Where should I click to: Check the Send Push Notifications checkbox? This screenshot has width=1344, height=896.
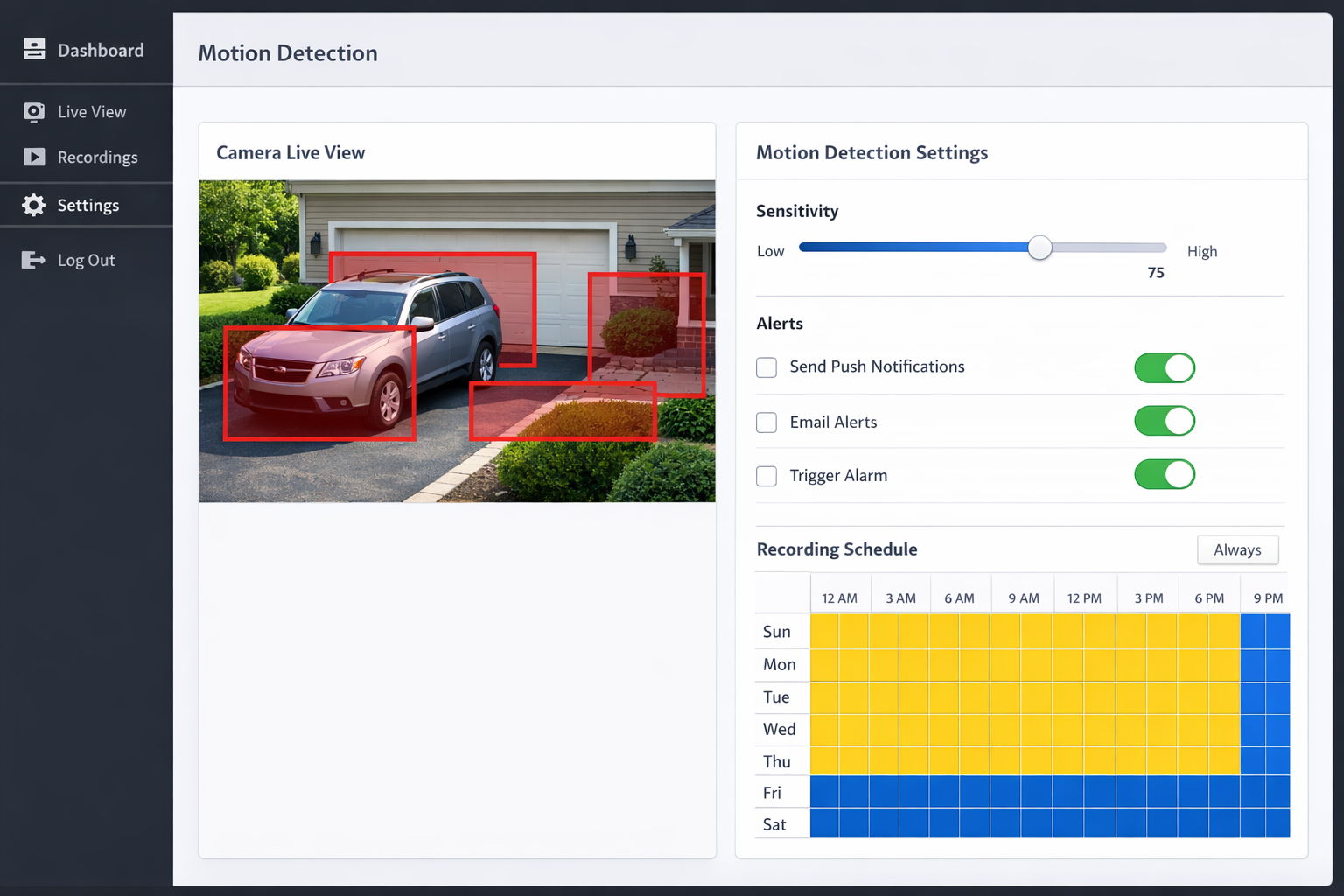click(766, 367)
